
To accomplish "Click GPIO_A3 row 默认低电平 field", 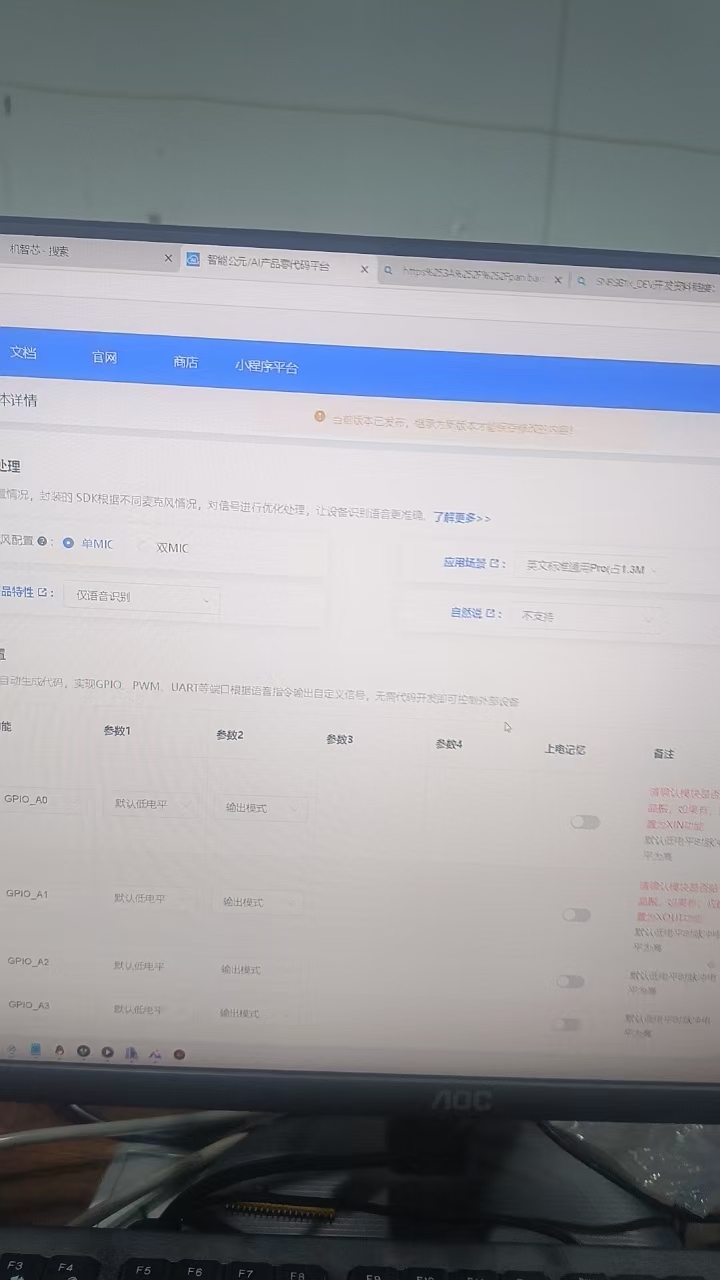I will pyautogui.click(x=138, y=1010).
